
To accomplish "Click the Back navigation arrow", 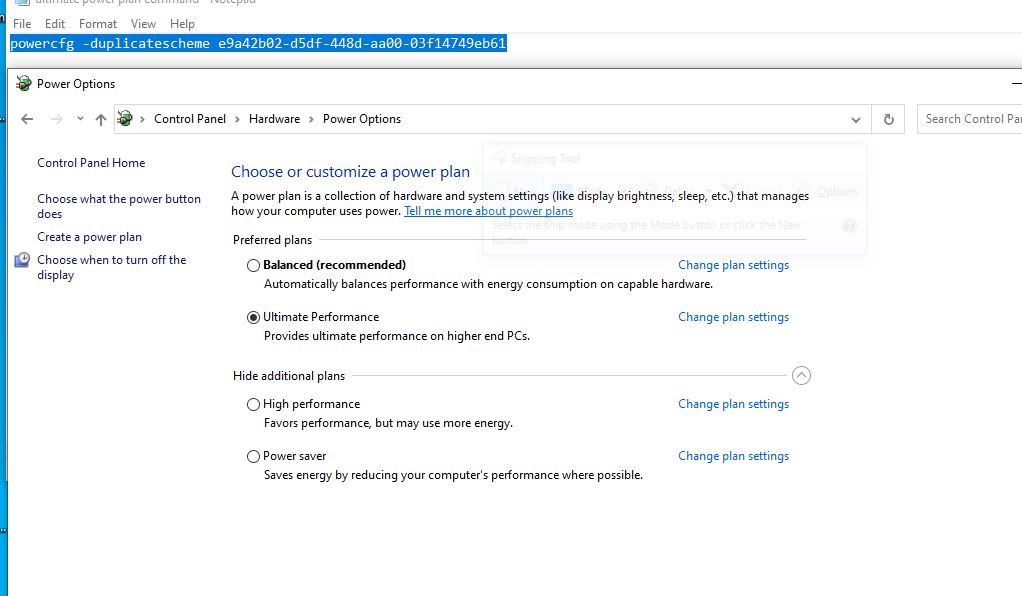I will pyautogui.click(x=27, y=119).
